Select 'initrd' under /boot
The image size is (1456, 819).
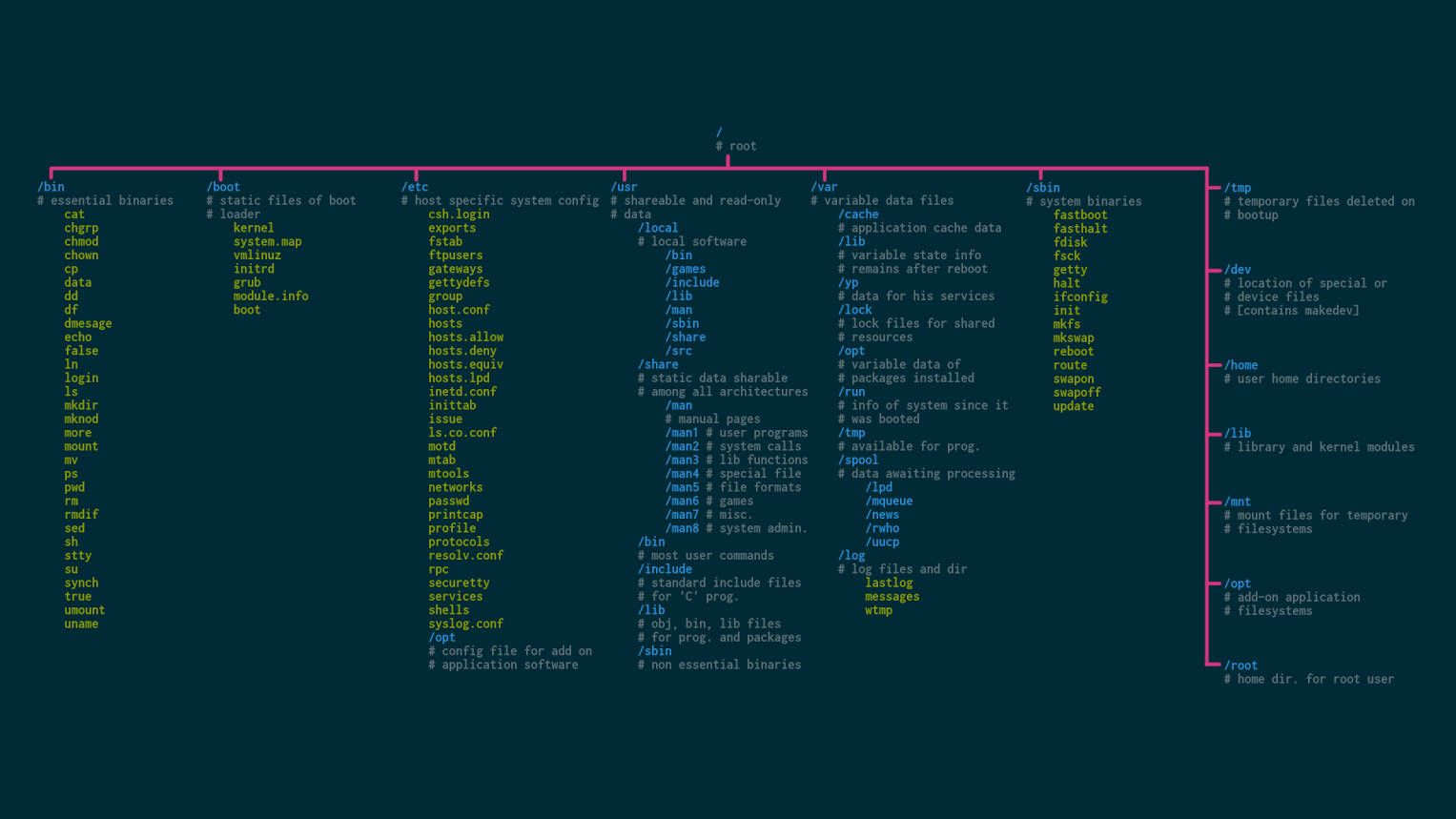254,269
